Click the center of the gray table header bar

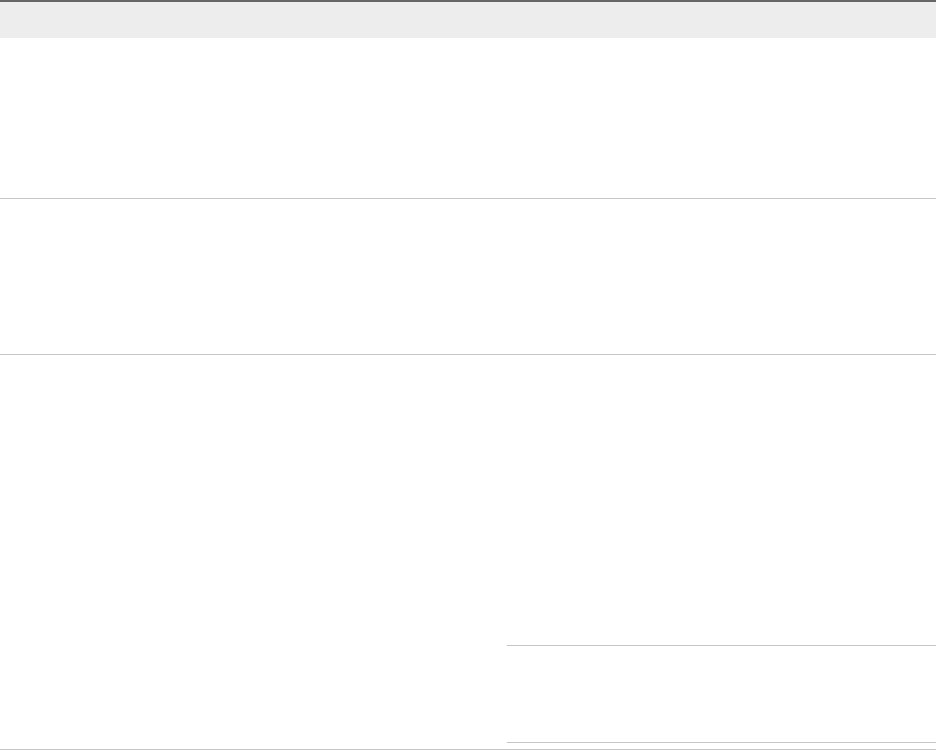[x=468, y=20]
